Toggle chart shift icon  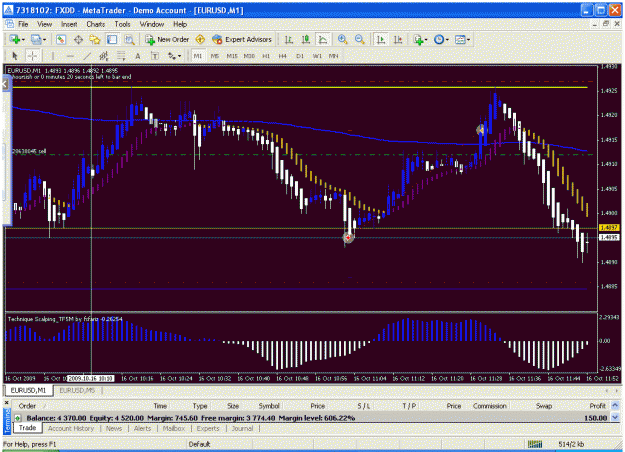398,39
